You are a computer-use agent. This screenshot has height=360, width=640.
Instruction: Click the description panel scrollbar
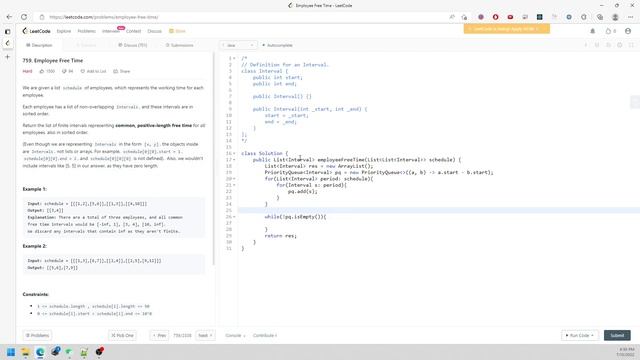(x=213, y=159)
